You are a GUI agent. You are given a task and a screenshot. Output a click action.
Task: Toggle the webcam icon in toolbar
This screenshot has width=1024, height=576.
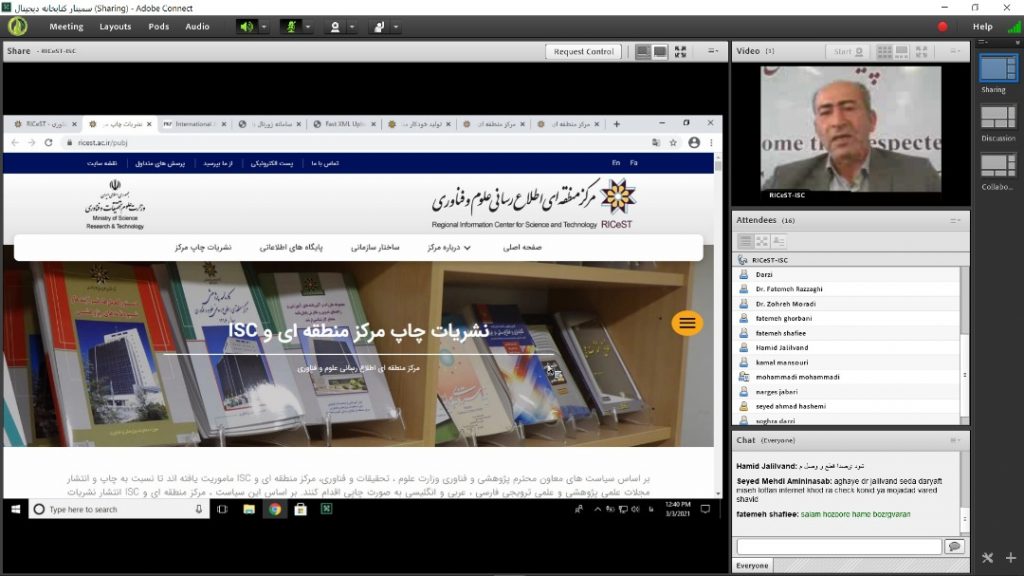(335, 27)
